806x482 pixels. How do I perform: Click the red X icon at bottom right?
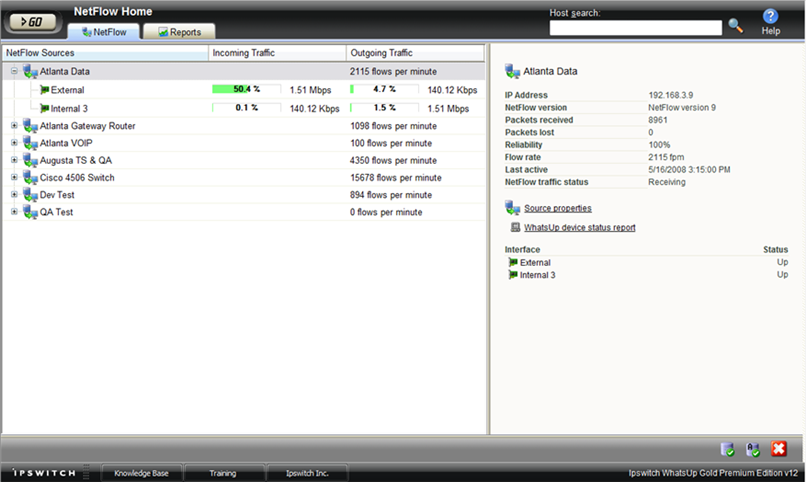(x=779, y=449)
